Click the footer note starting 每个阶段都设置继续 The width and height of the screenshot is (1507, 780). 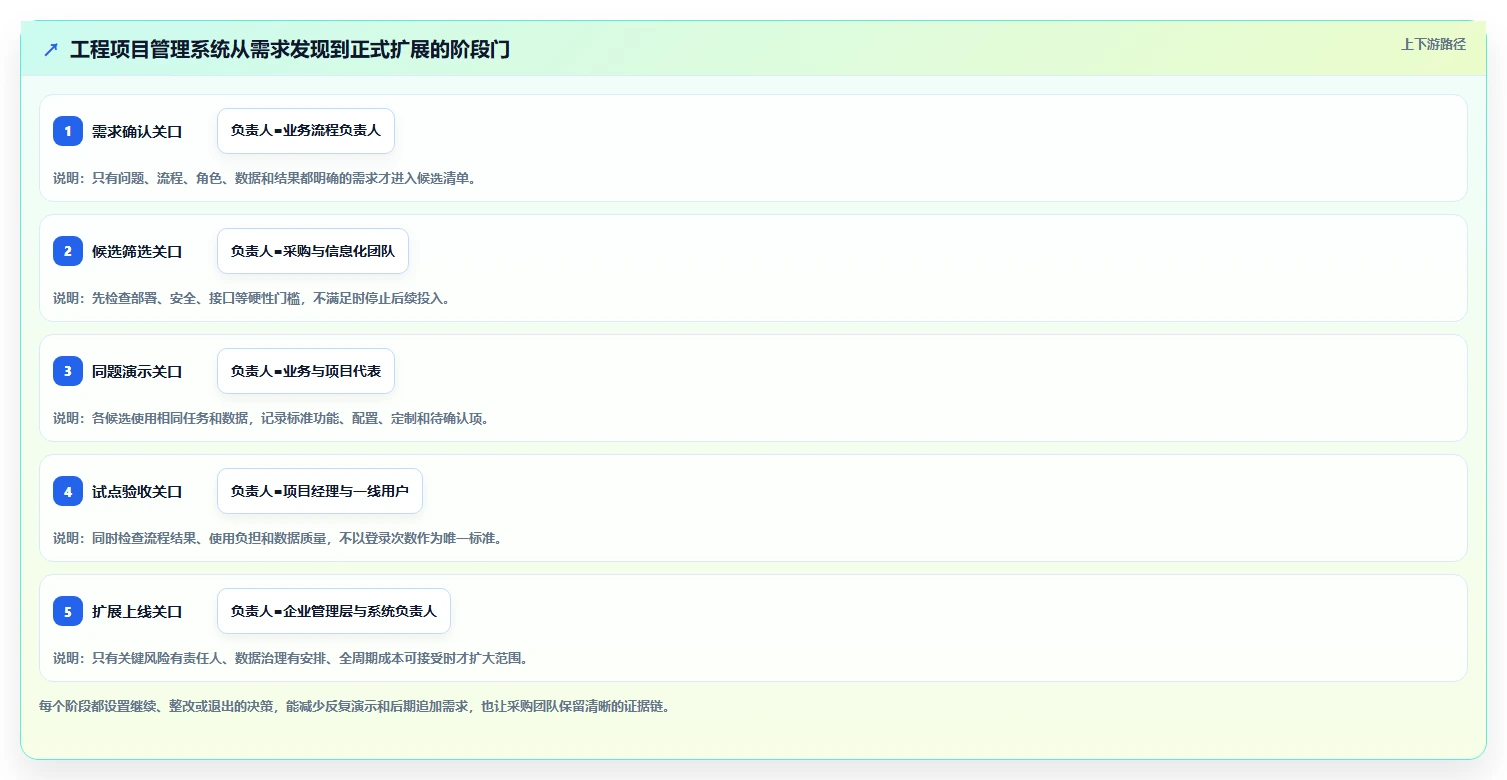pos(354,706)
